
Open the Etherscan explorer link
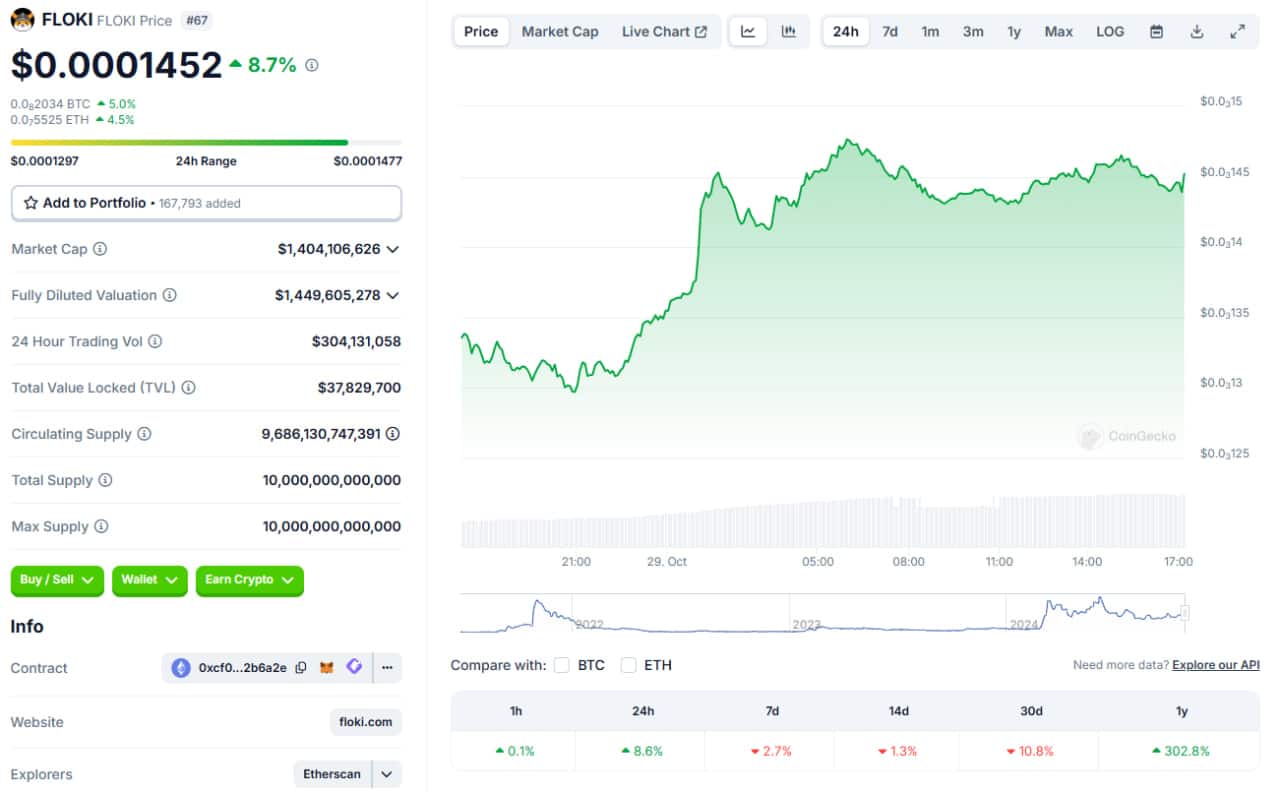[333, 774]
